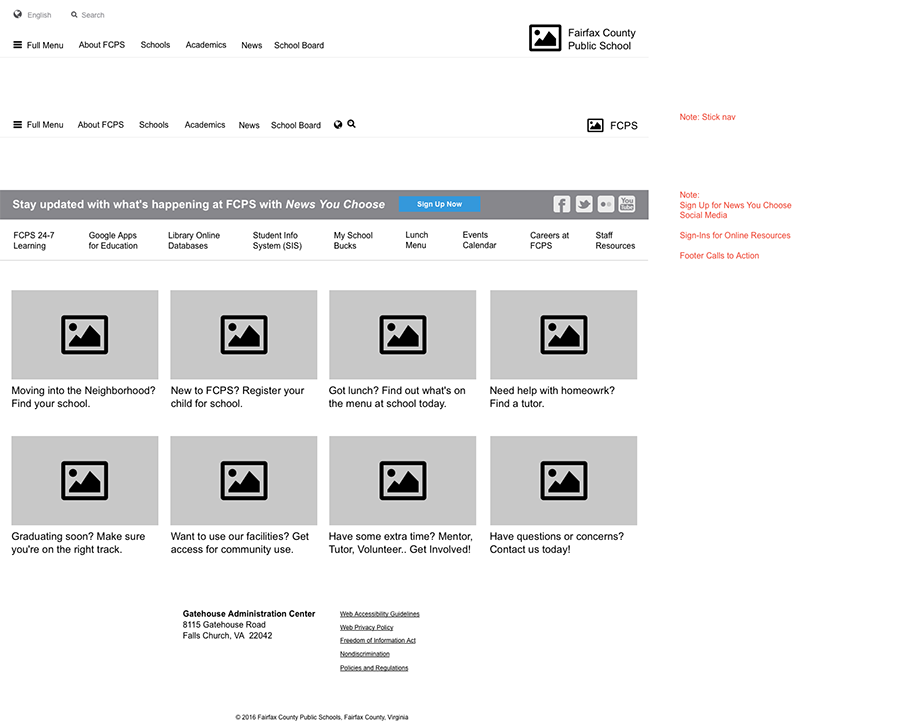This screenshot has height=721, width=900.
Task: Open Lunch Menu link
Action: pyautogui.click(x=417, y=240)
